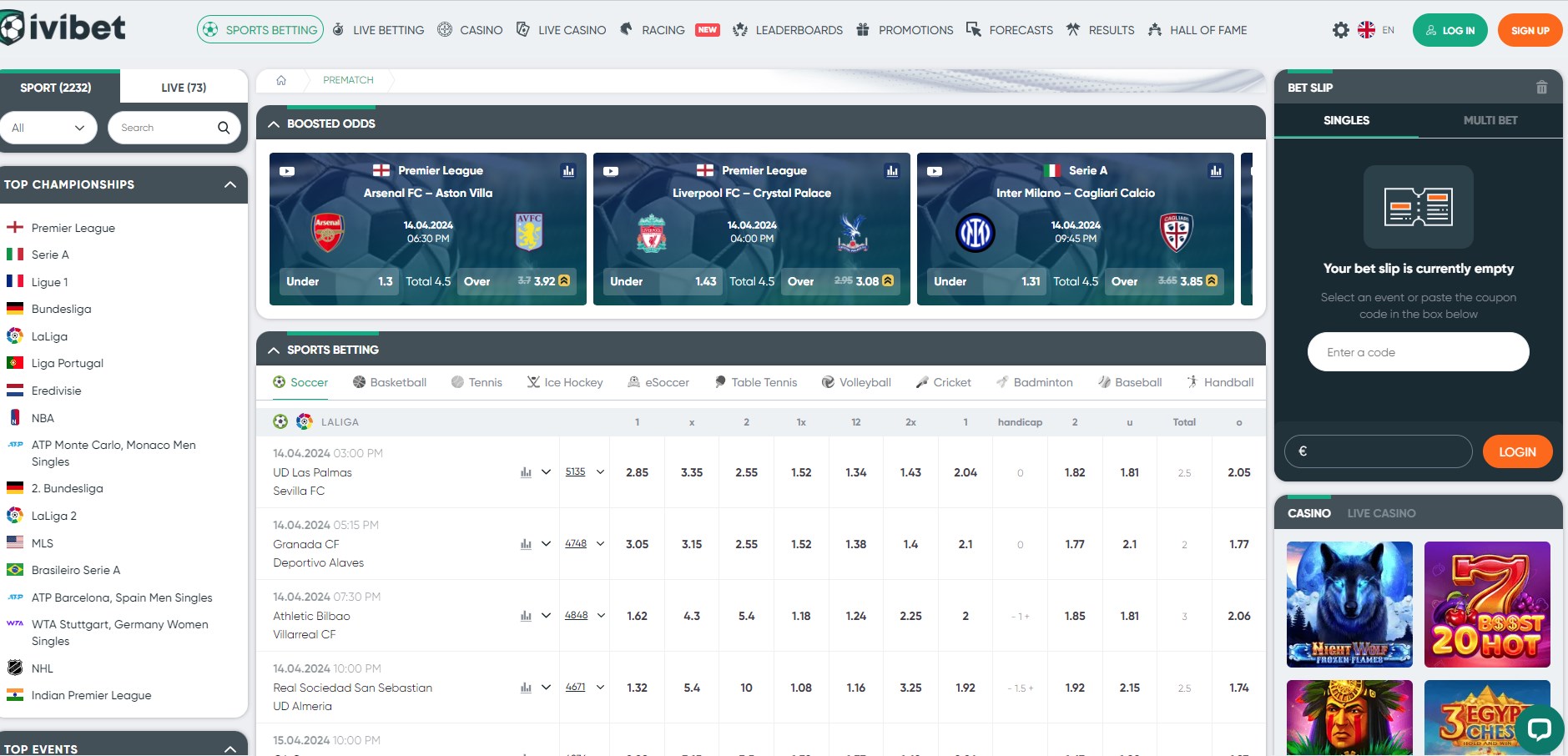Click video stream icon on Inter Milano card
Viewport: 1568px width, 756px height.
pos(935,171)
